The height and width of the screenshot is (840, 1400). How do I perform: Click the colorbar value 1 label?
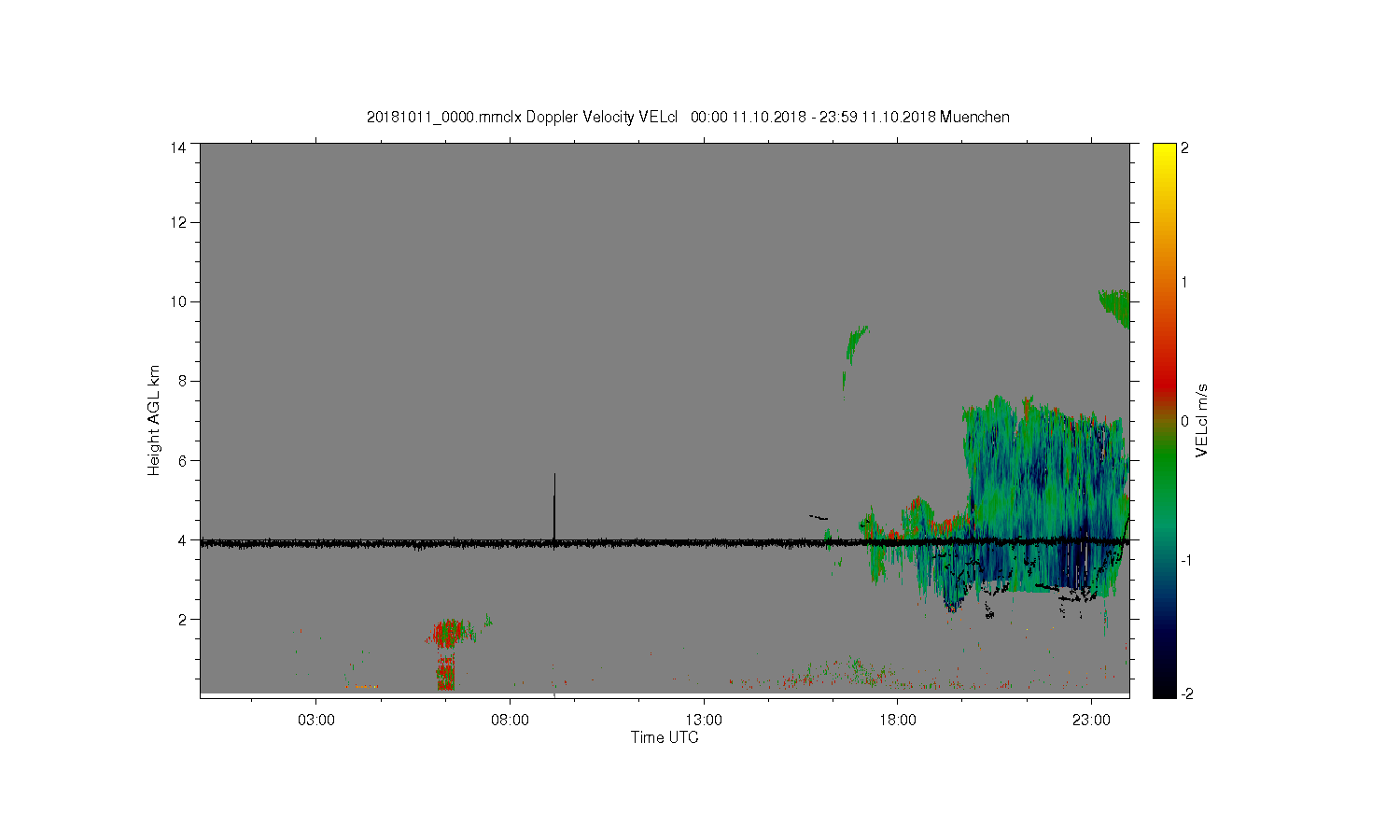pos(1185,283)
